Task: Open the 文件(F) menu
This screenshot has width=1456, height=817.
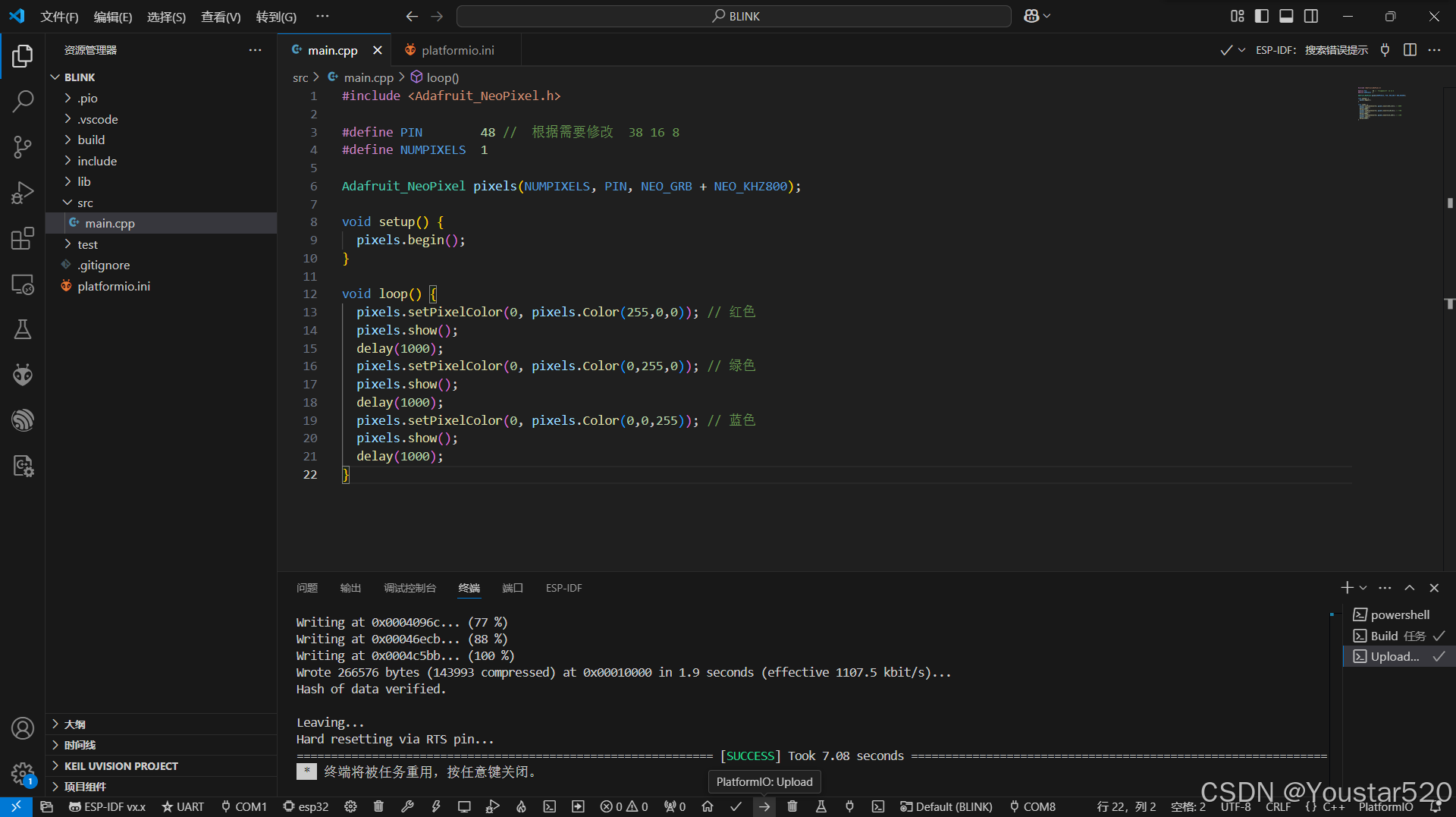Action: pos(59,17)
